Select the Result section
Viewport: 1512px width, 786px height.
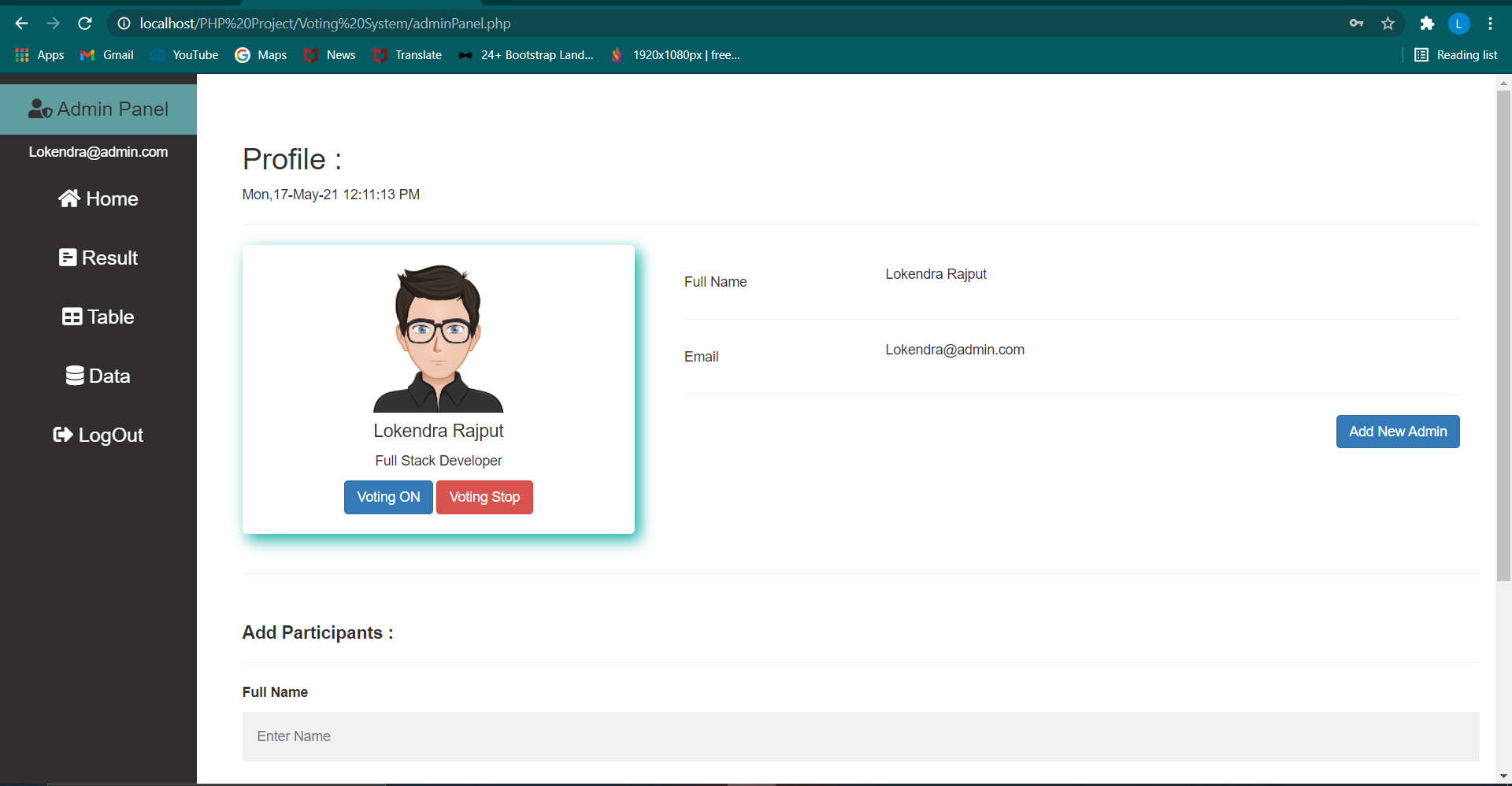98,258
